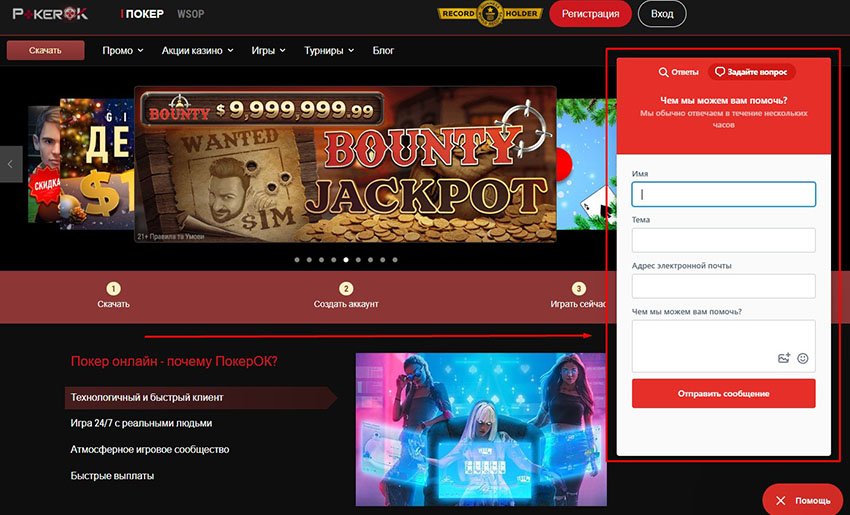
Task: Focus the Адрес электронной почты field
Action: tap(724, 286)
